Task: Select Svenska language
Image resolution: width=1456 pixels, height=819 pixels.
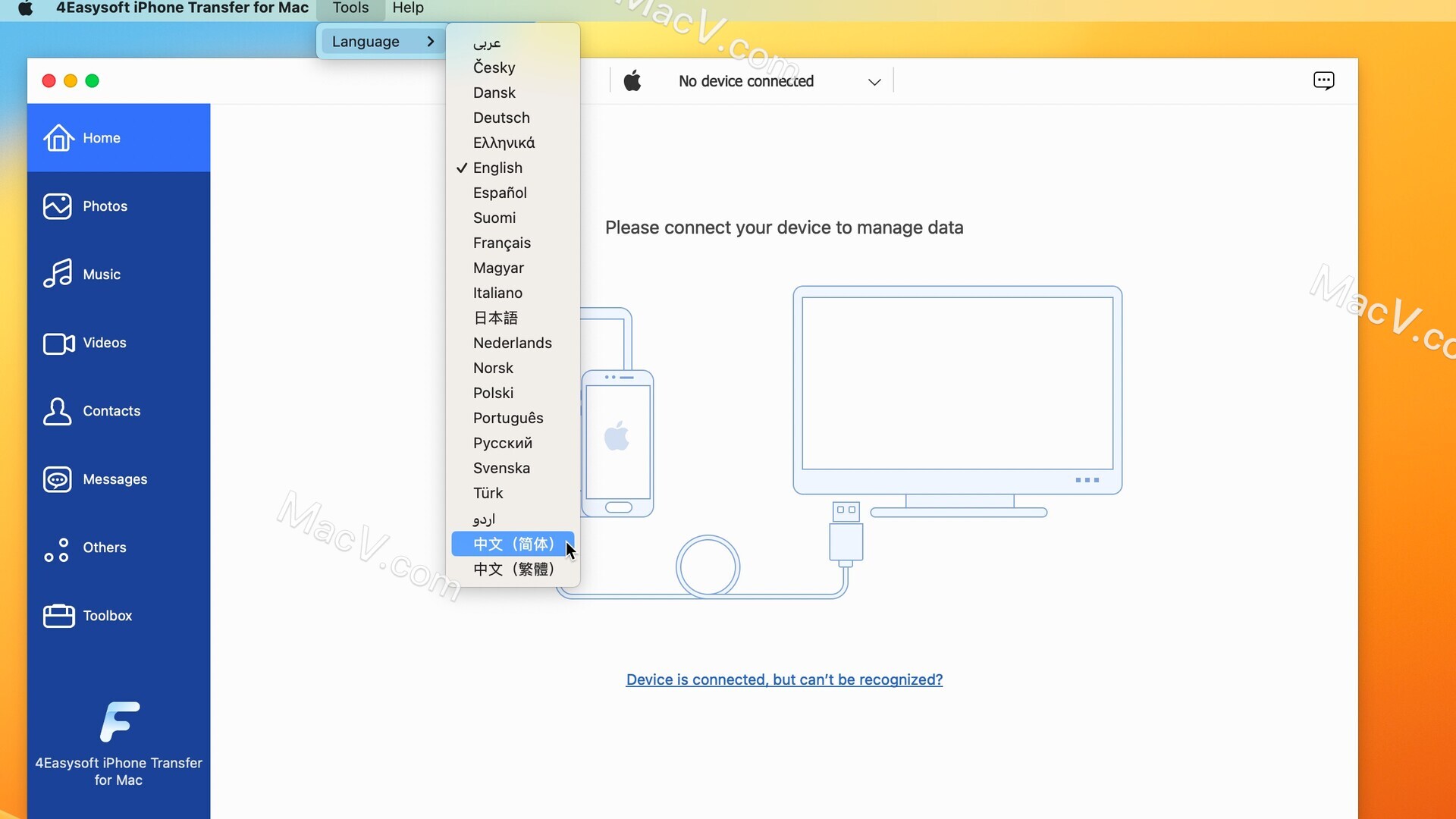Action: [x=513, y=468]
